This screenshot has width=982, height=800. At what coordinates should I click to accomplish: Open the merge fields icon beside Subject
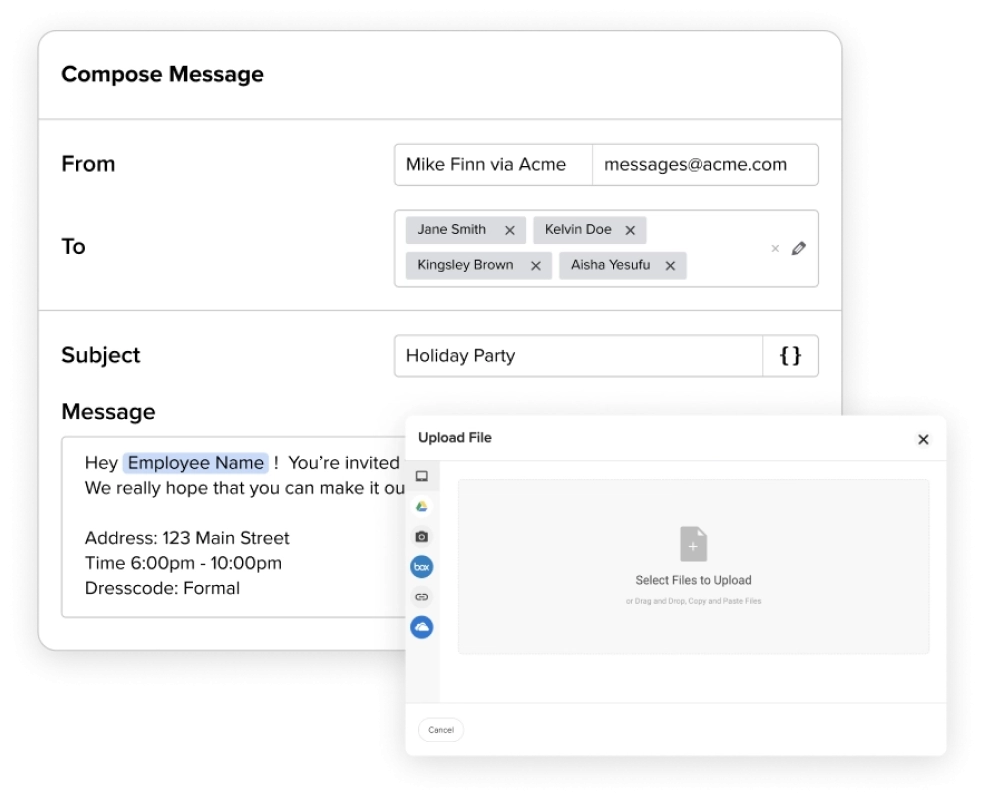tap(790, 355)
